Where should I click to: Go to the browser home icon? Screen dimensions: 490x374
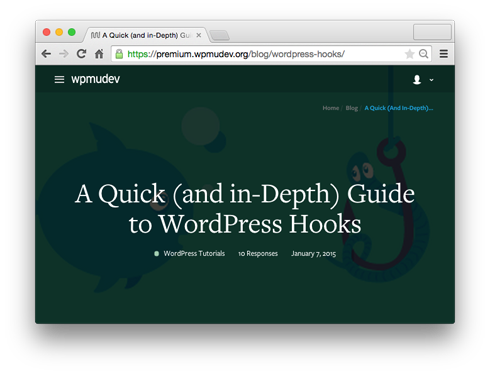click(x=99, y=53)
